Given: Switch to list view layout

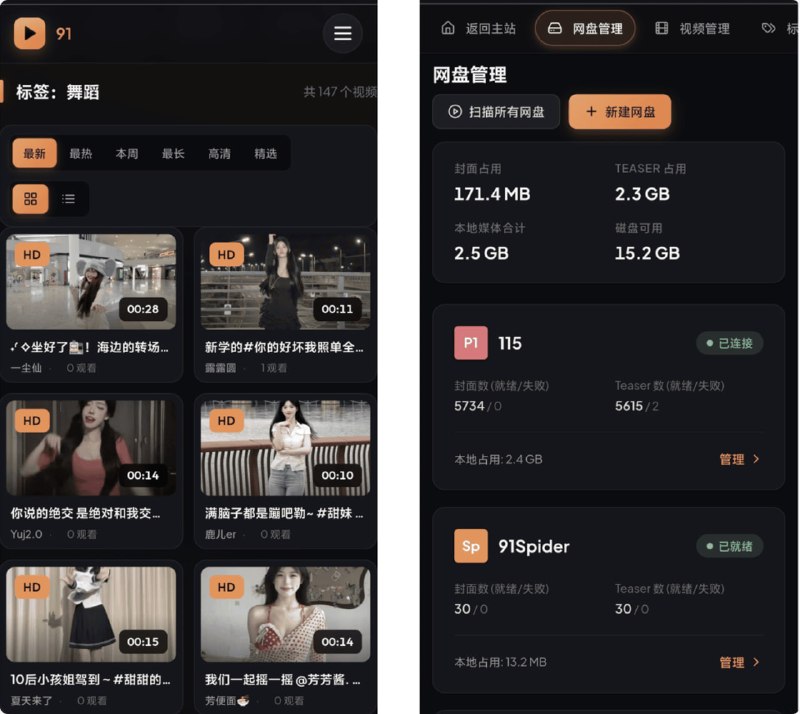Looking at the screenshot, I should coord(68,199).
